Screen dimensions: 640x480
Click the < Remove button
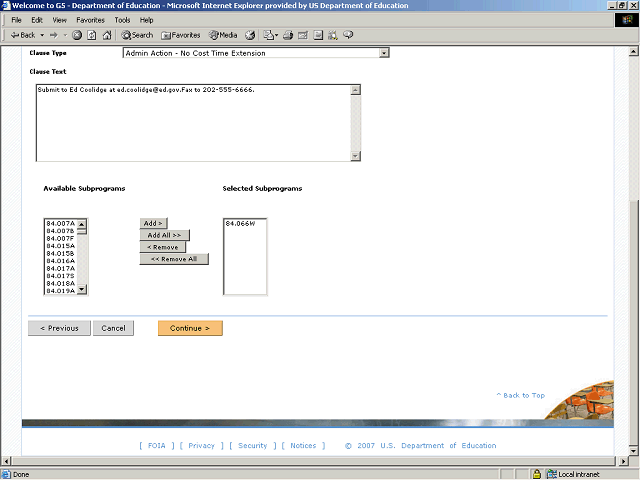(162, 247)
